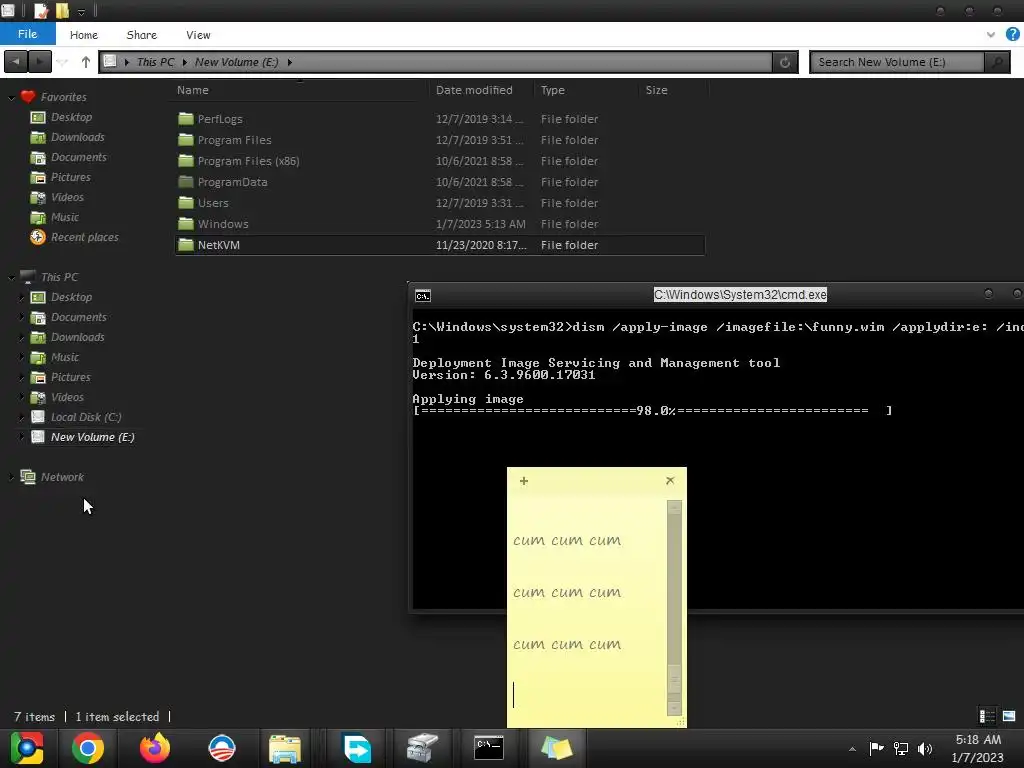
Task: Switch to the Home ribbon tab
Action: [84, 35]
